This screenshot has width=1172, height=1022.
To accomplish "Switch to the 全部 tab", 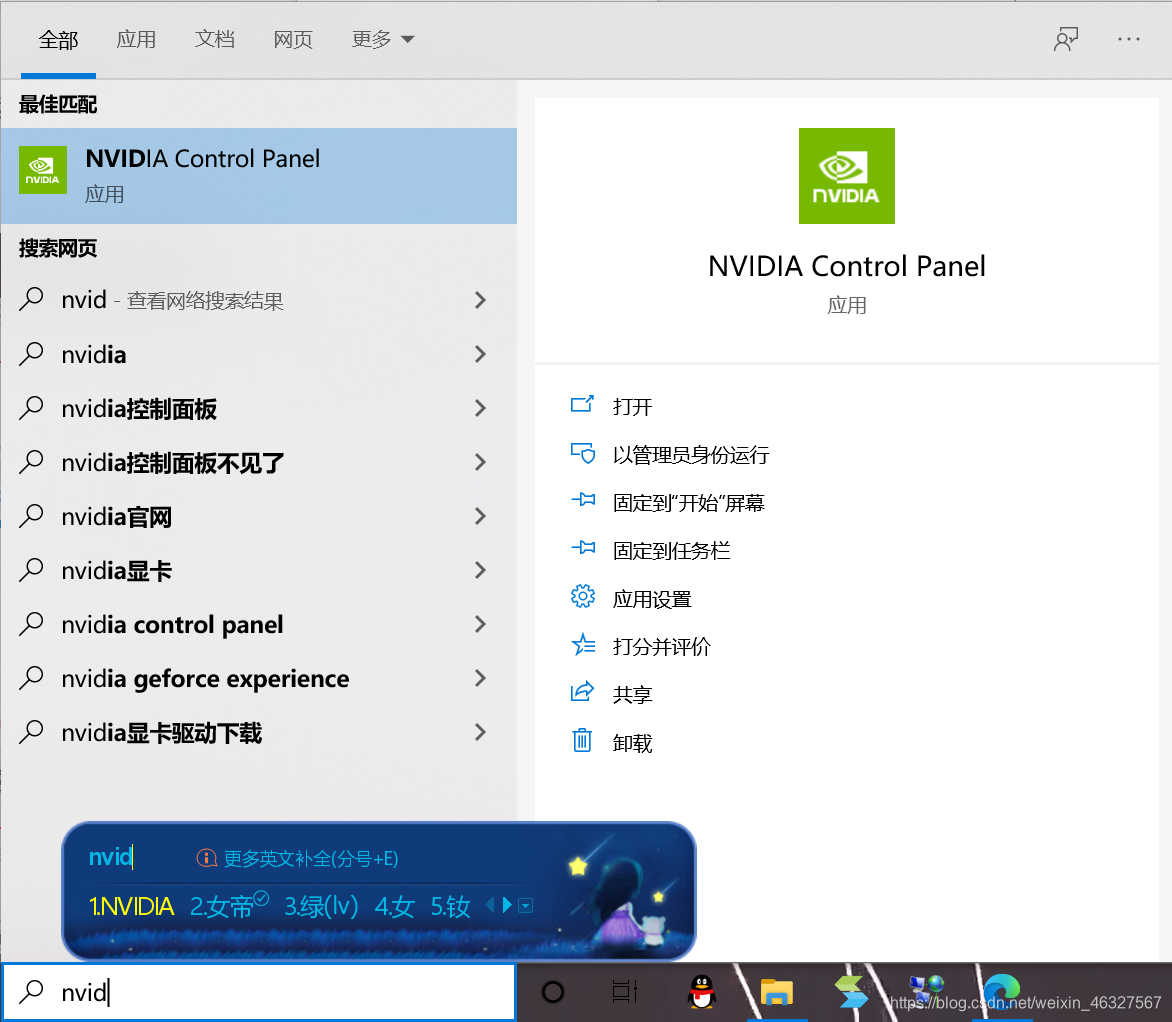I will (58, 40).
